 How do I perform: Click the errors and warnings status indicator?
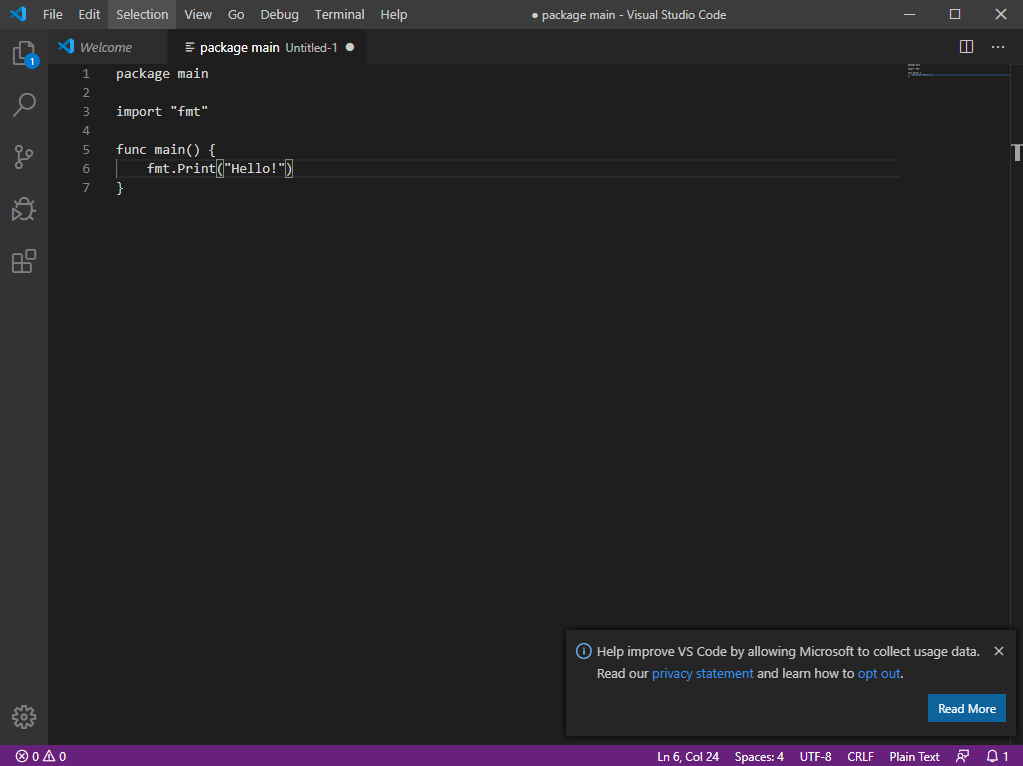40,756
